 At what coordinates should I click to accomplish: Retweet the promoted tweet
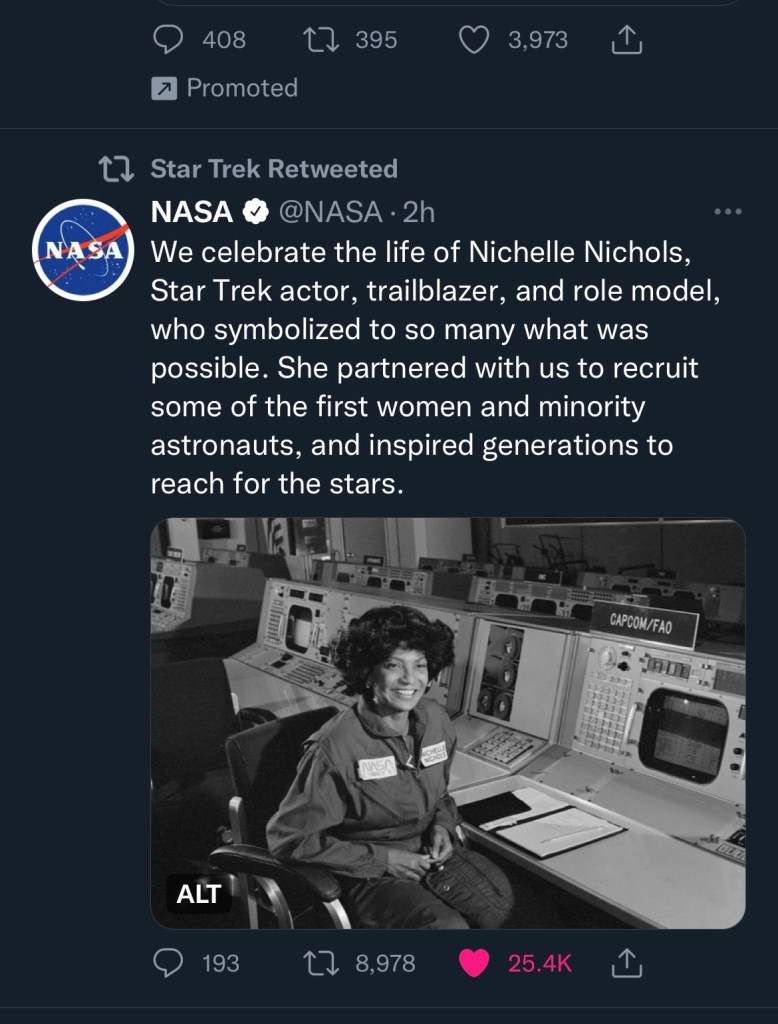coord(318,40)
